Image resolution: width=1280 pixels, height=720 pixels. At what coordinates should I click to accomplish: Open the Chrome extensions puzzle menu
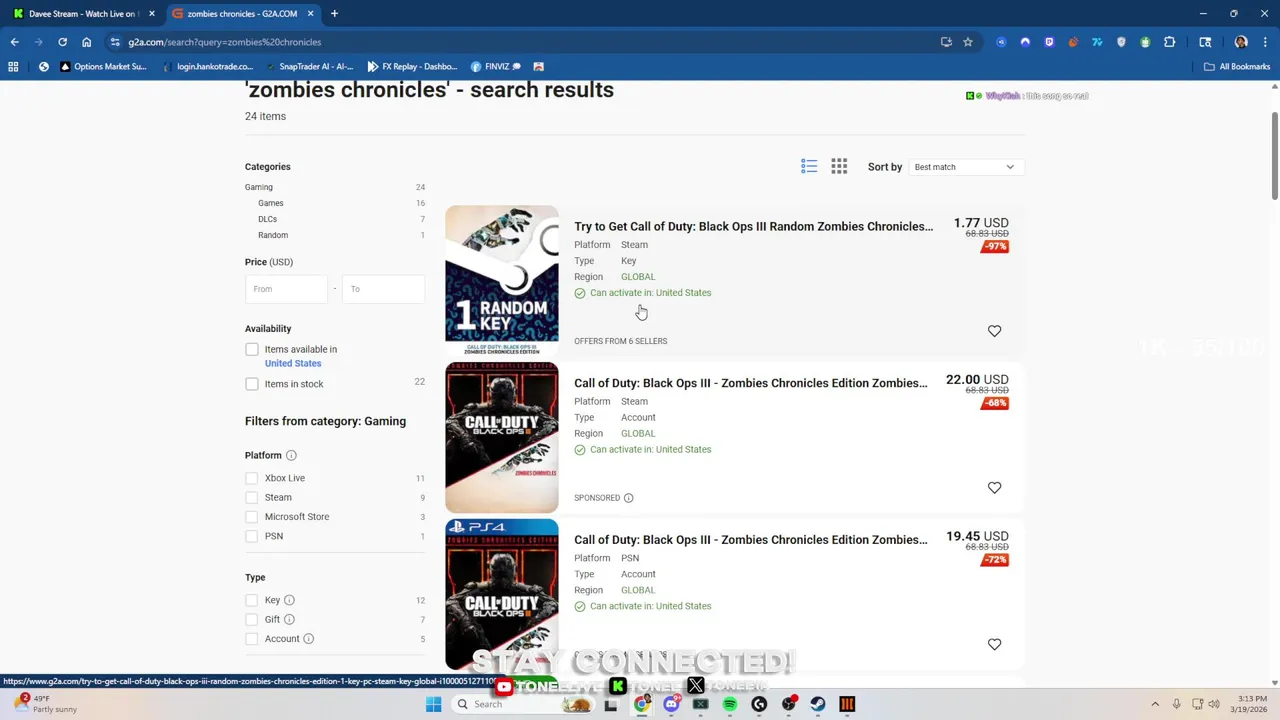(1169, 42)
